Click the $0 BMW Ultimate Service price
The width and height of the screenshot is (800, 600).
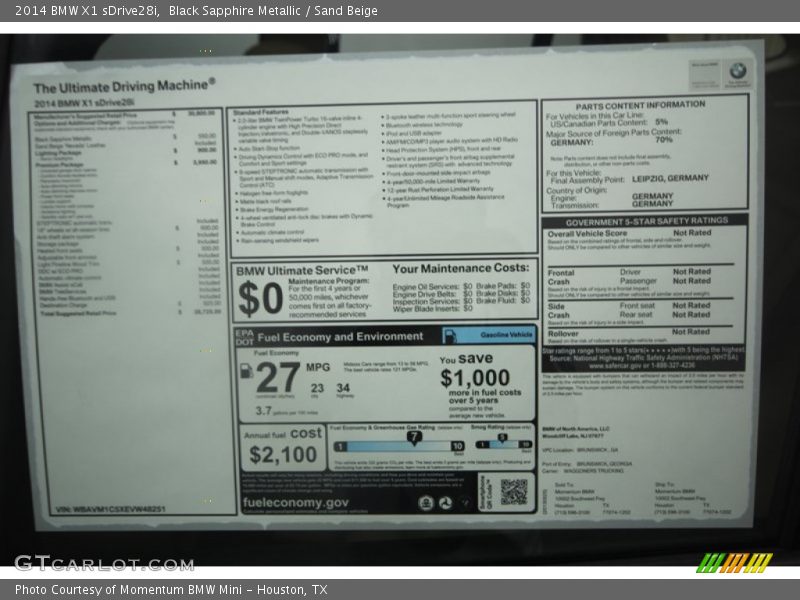click(260, 298)
